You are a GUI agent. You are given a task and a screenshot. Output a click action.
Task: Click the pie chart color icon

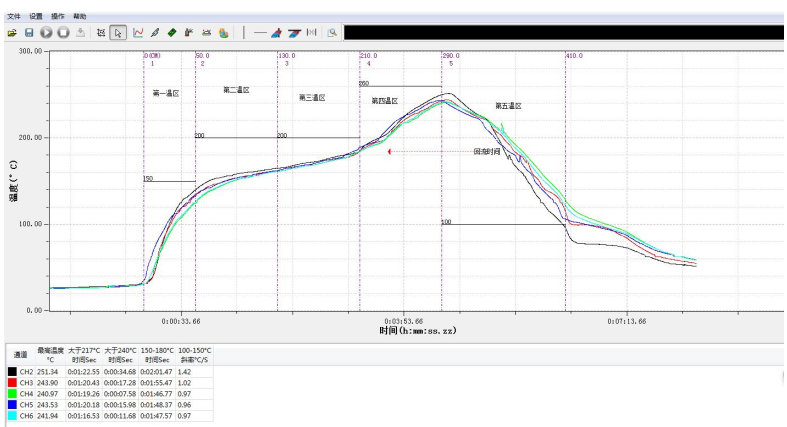(x=224, y=32)
